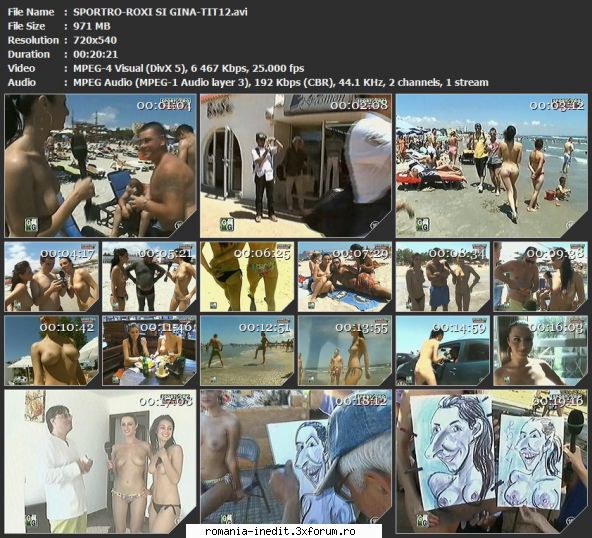
Task: Select the thumbnail stamped 00:09:38
Action: [541, 277]
